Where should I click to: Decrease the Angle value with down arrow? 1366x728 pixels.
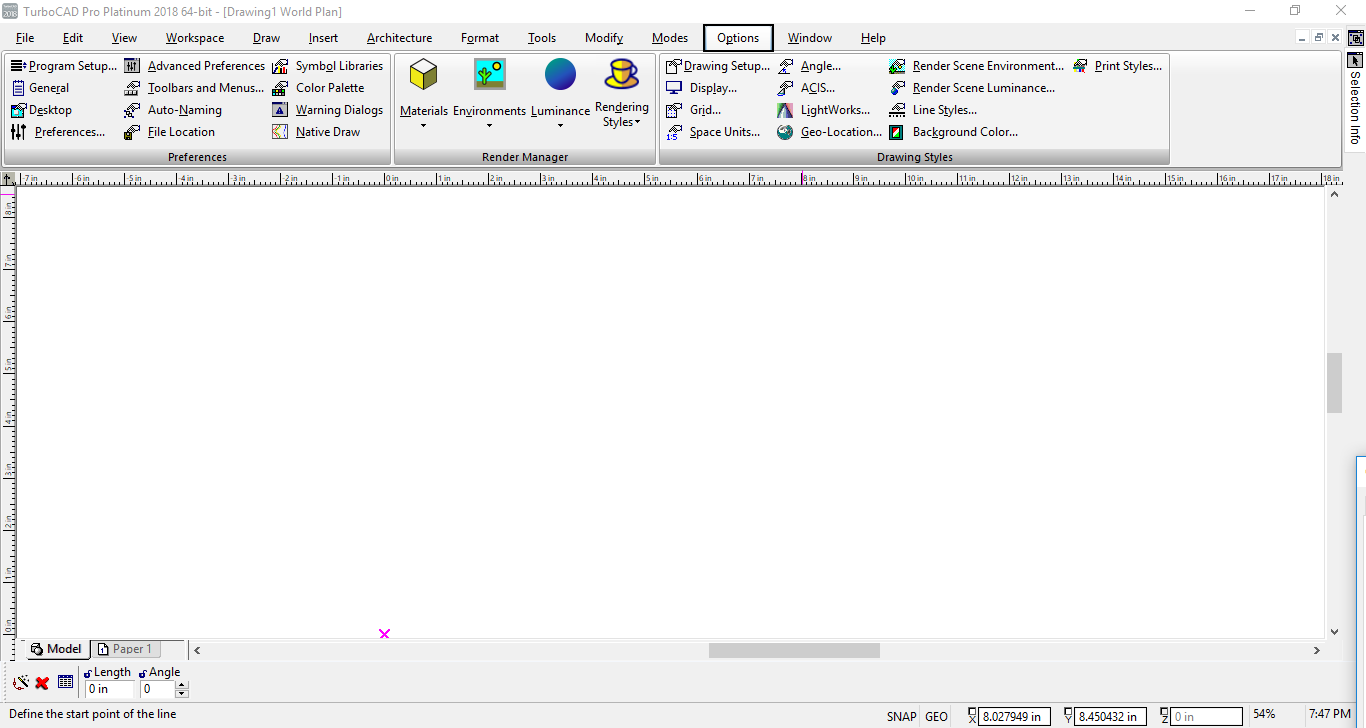(182, 694)
